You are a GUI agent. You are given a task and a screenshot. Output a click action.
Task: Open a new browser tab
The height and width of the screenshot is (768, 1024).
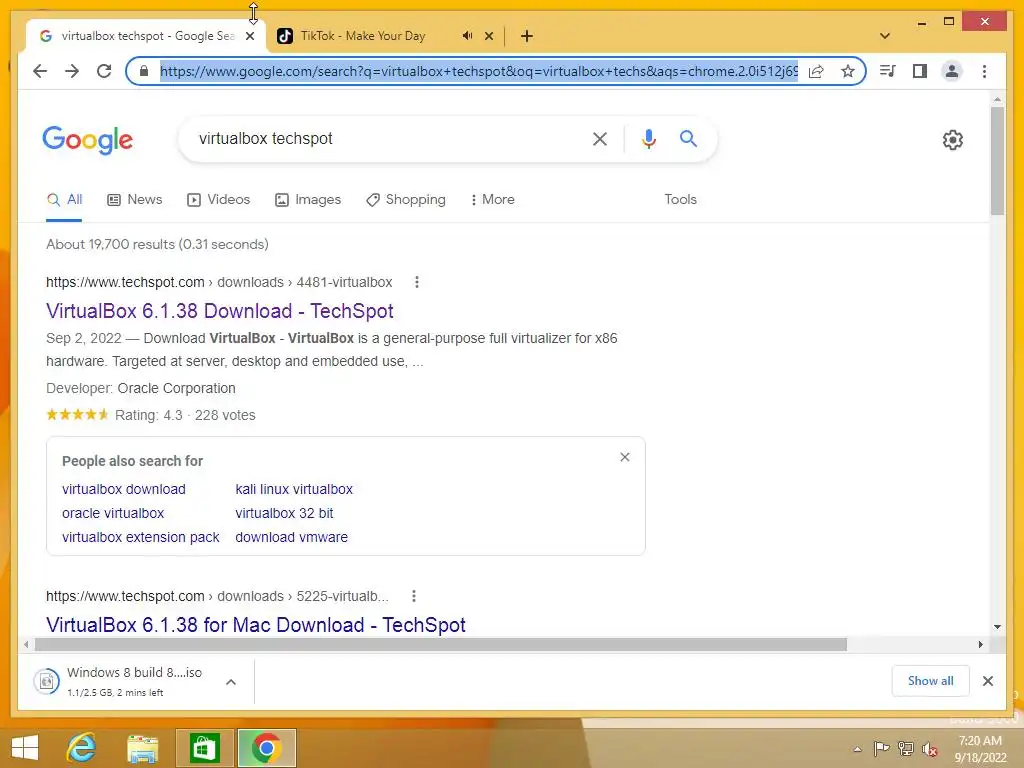pyautogui.click(x=527, y=36)
